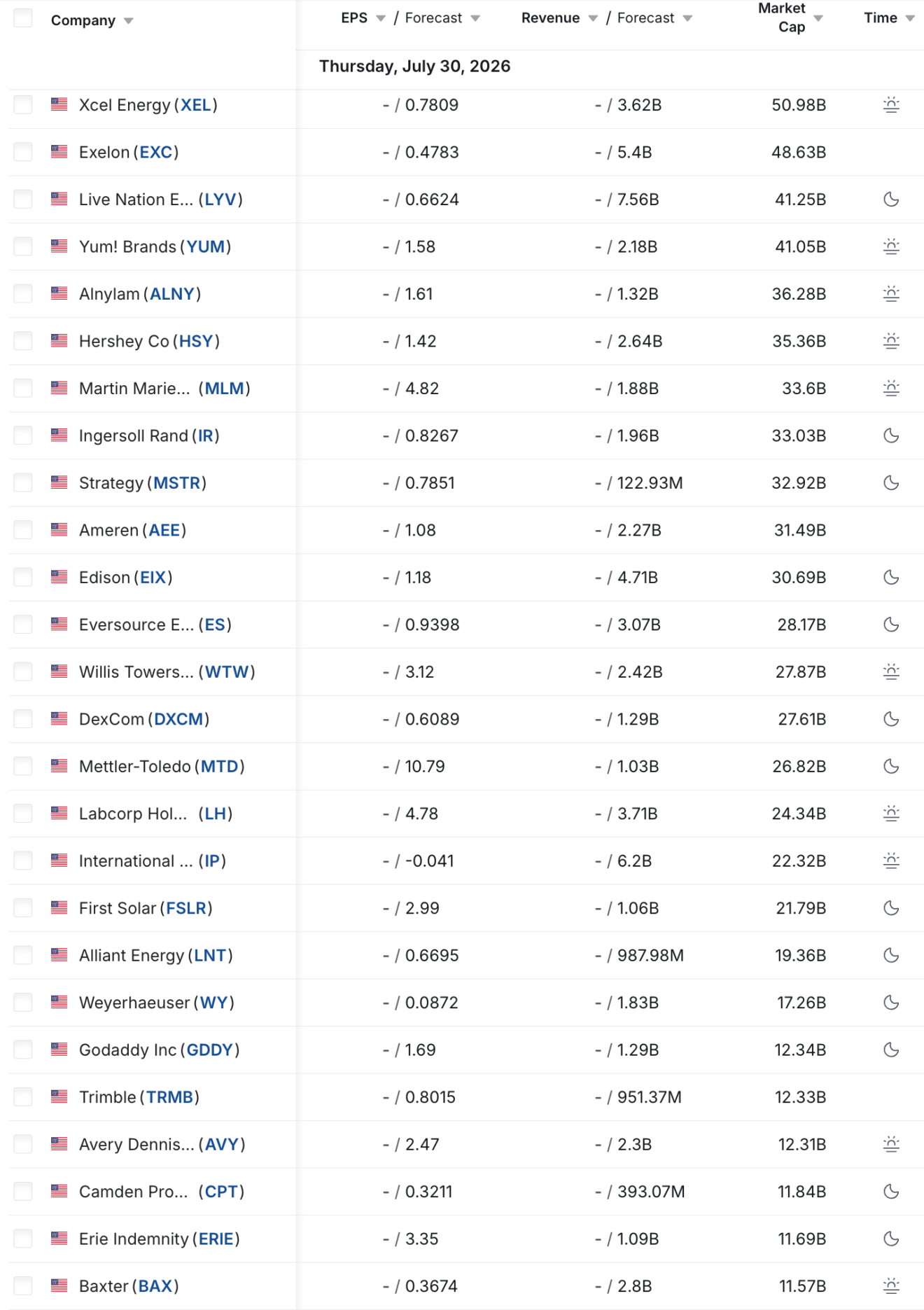924x1310 pixels.
Task: Click the sunrise time icon for Xcel Energy
Action: (890, 105)
